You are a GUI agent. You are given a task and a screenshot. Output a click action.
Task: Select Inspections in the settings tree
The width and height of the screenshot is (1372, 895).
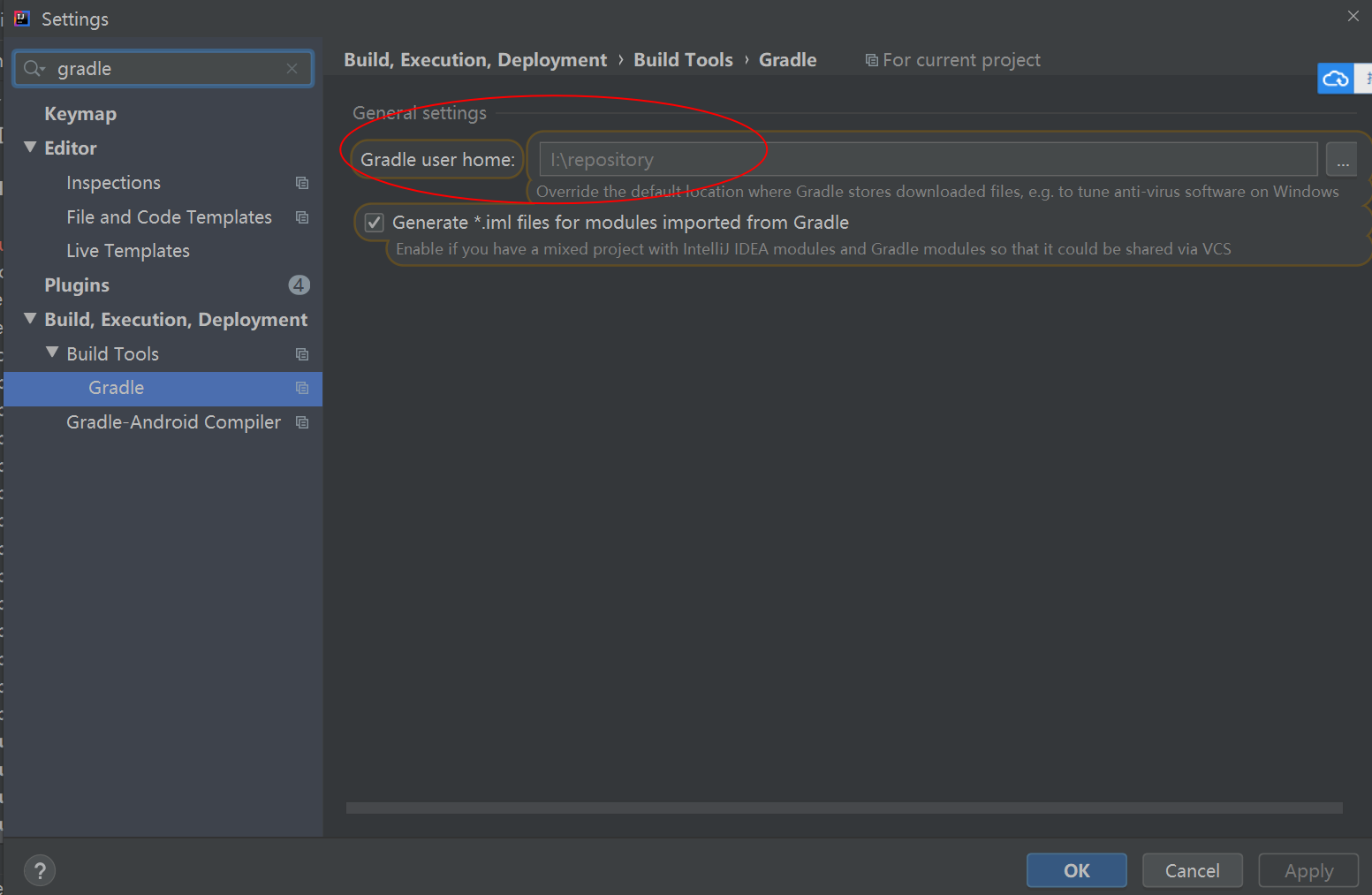click(113, 183)
